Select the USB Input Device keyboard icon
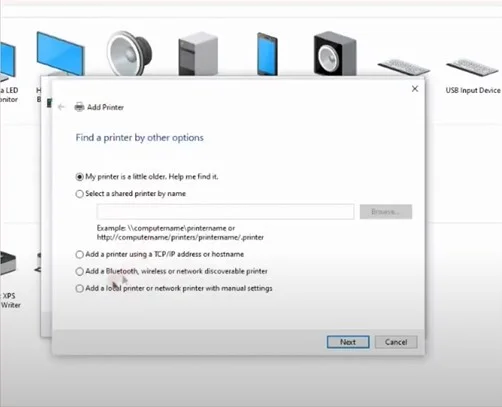 472,68
